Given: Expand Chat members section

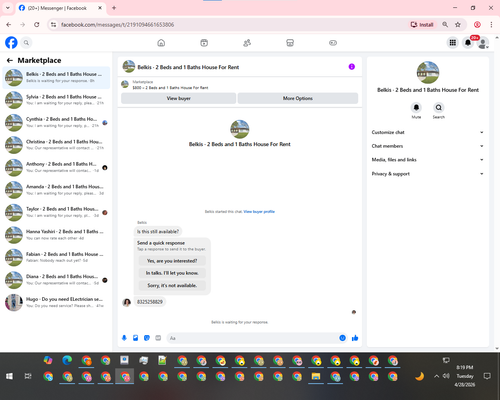Looking at the screenshot, I should [x=428, y=146].
